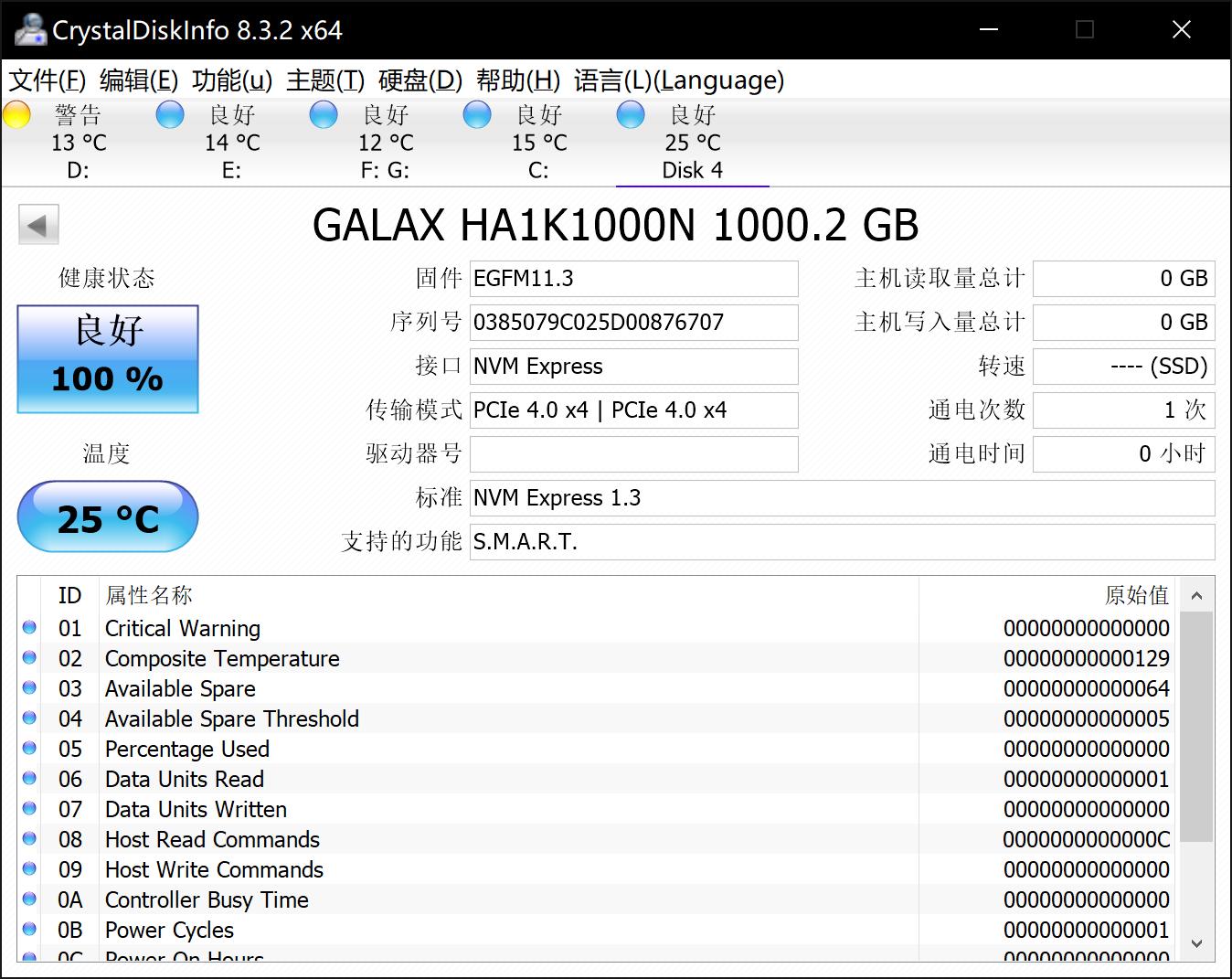
Task: Click the 固件 firmware field showing EGFM11.3
Action: point(633,278)
